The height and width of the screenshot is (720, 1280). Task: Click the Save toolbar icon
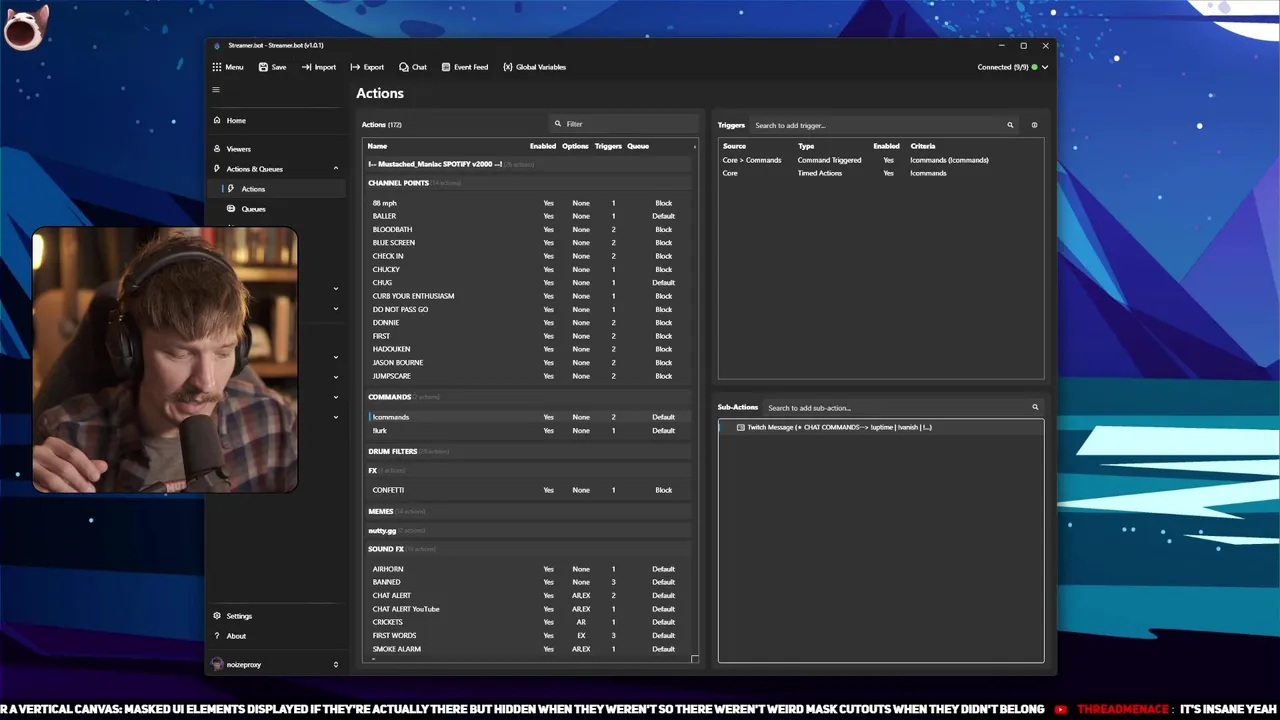click(x=263, y=67)
